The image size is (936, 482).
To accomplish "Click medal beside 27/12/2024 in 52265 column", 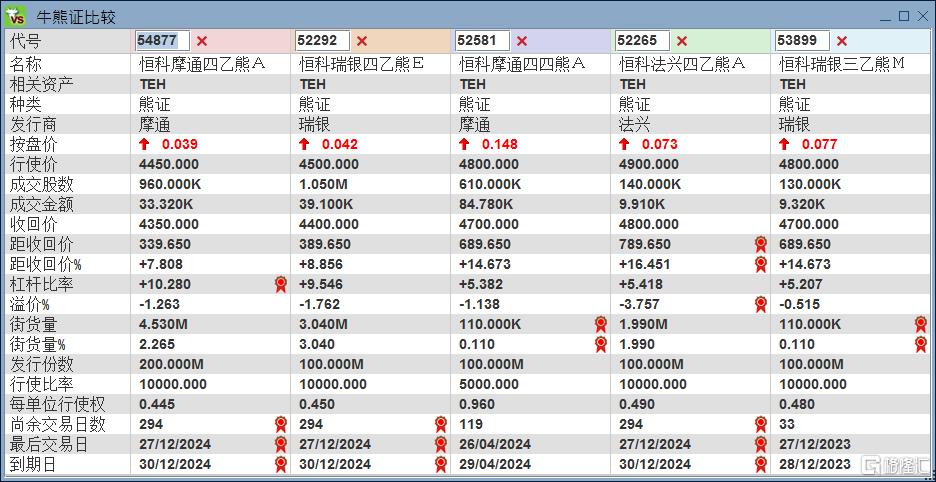I will 760,444.
